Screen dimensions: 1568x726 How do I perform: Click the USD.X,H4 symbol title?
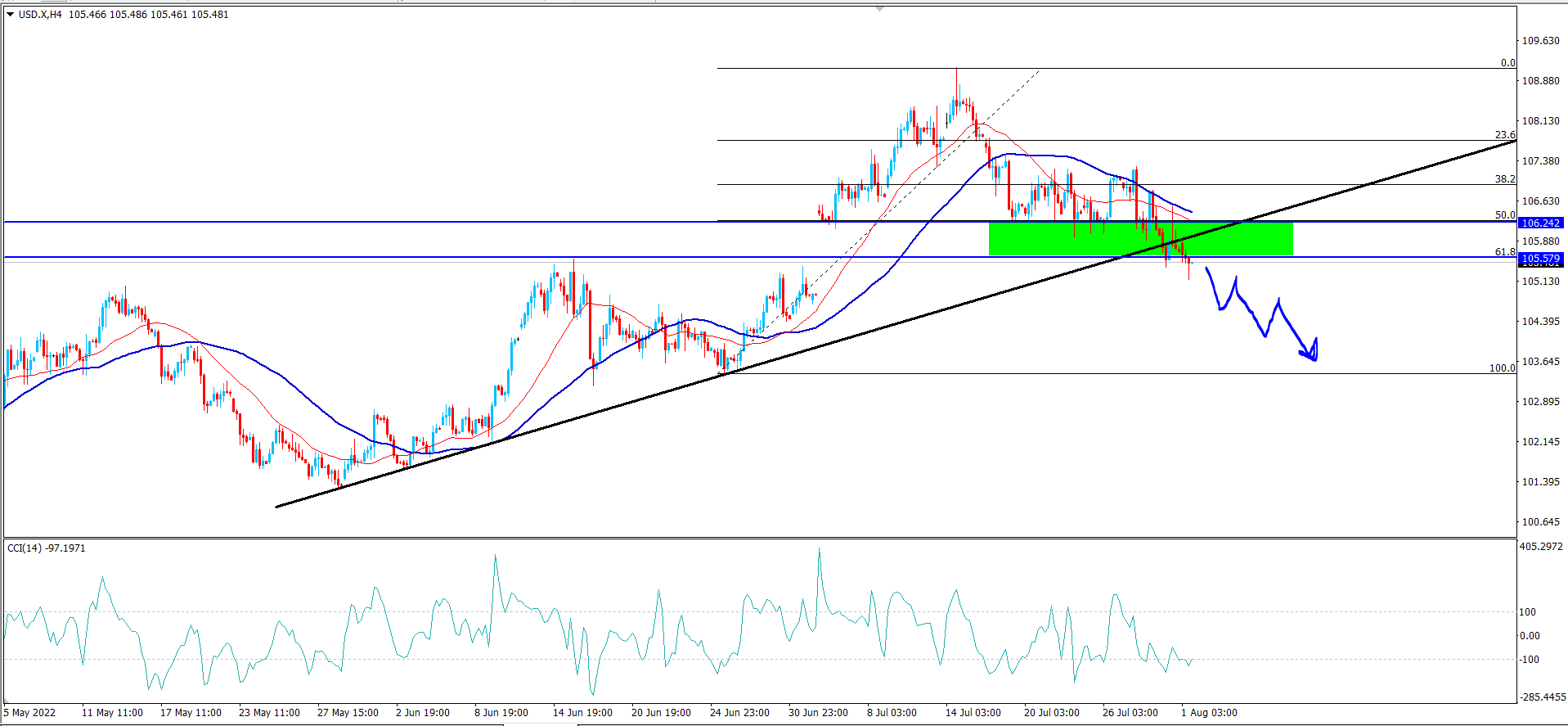point(40,15)
